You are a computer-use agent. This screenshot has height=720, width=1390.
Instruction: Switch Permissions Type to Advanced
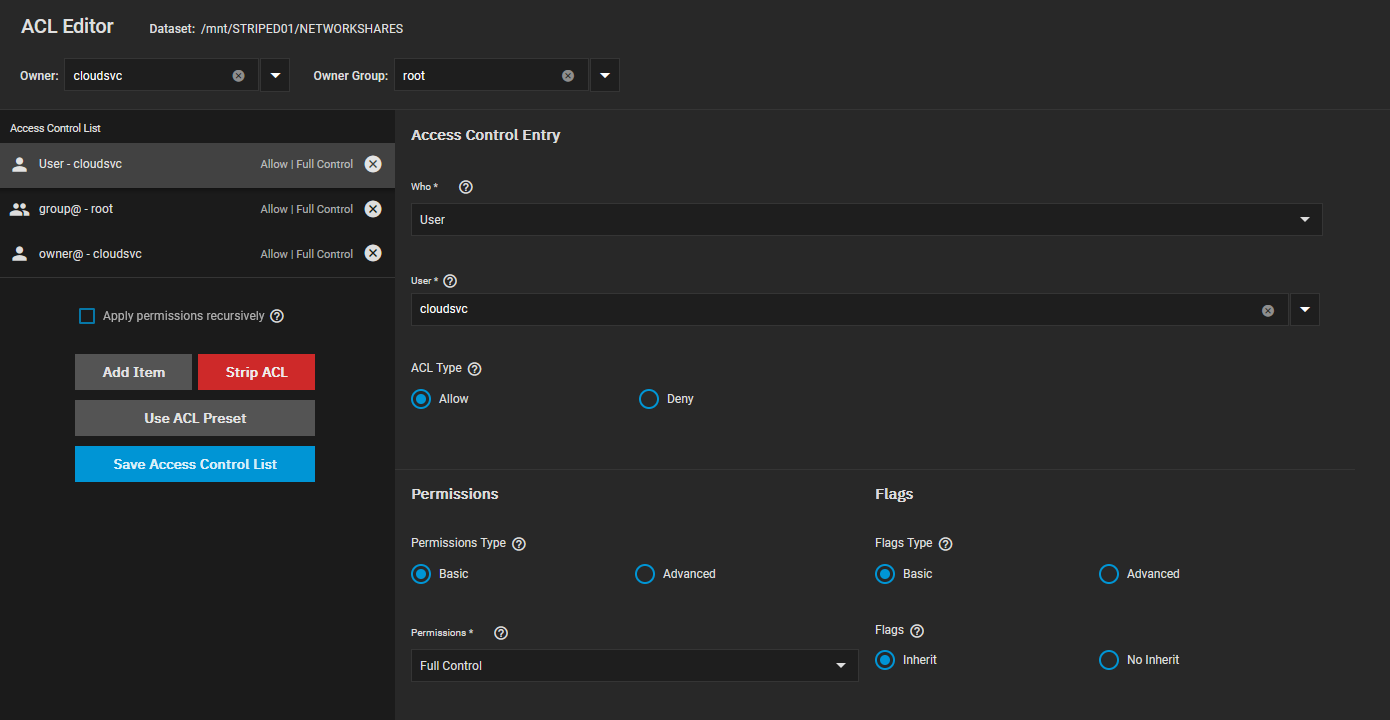click(x=645, y=574)
